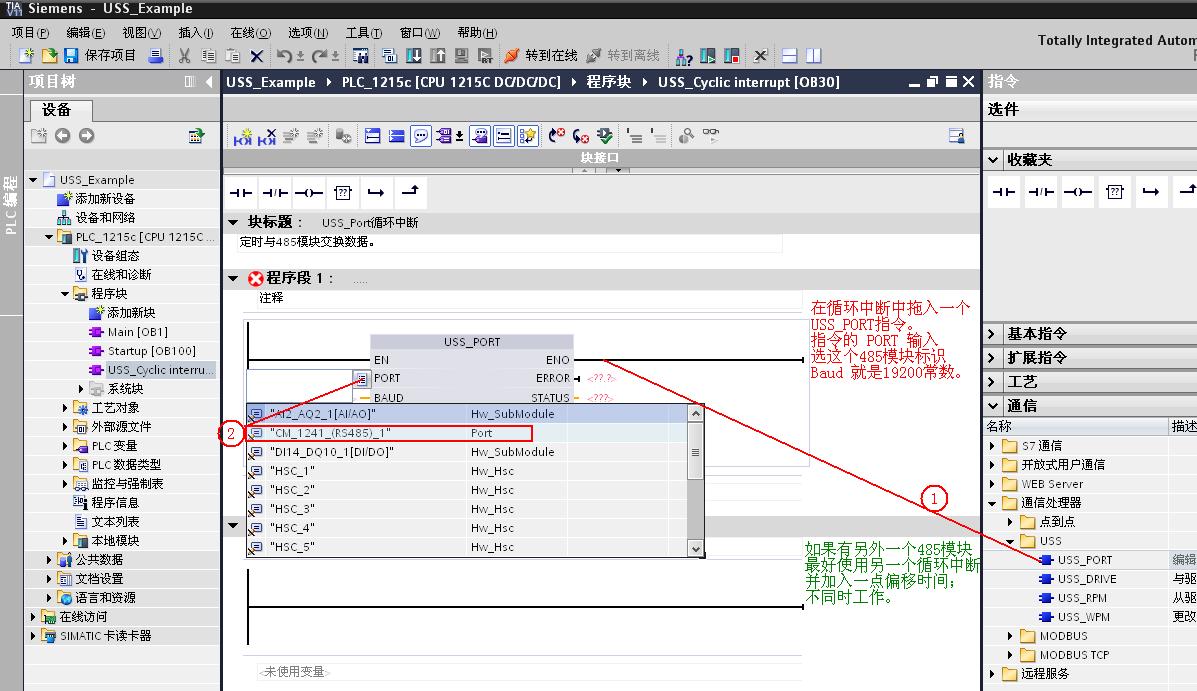Collapse 程序块 folder in project tree

tap(65, 293)
